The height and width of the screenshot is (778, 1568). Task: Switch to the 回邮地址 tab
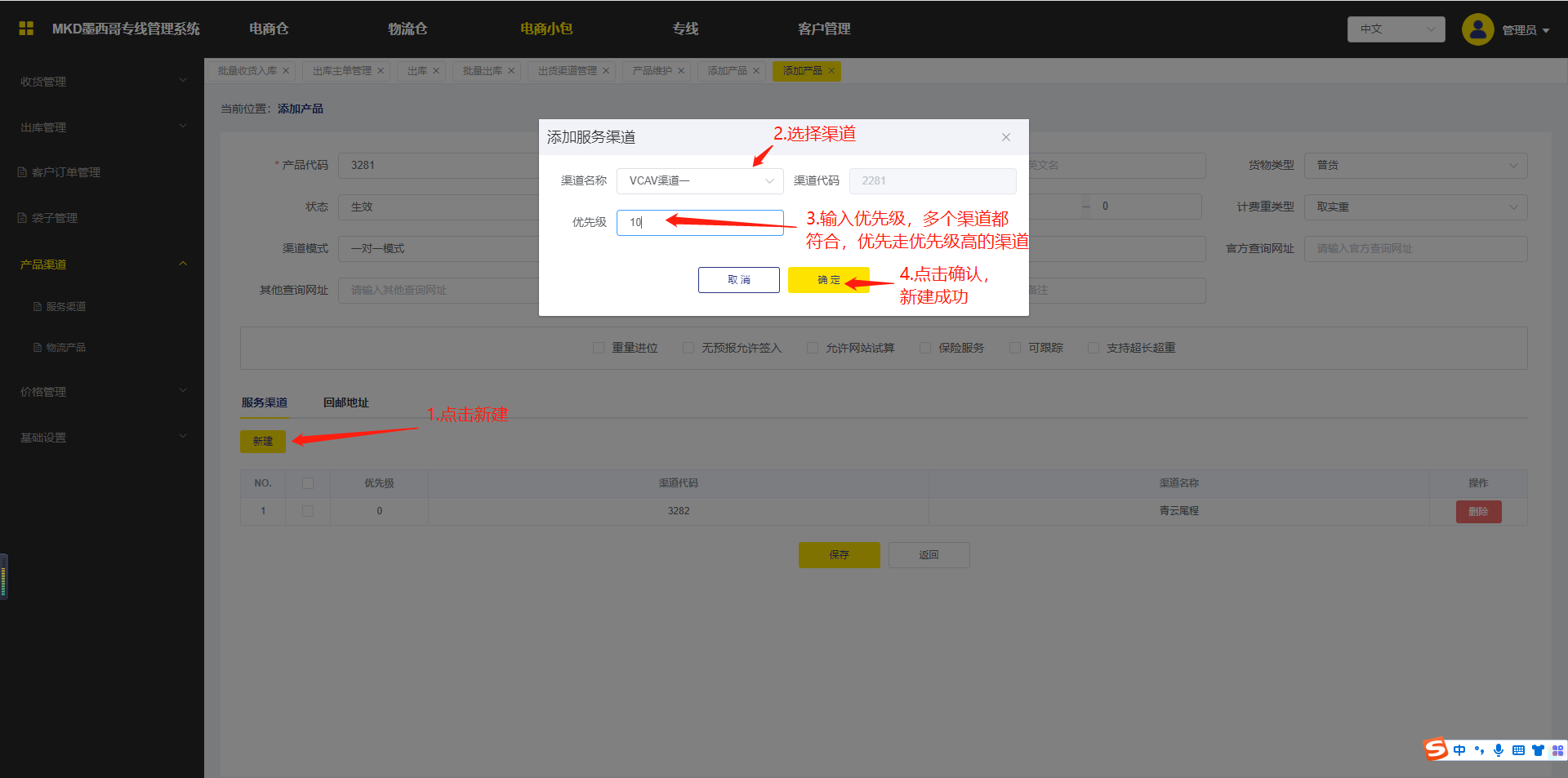[345, 402]
